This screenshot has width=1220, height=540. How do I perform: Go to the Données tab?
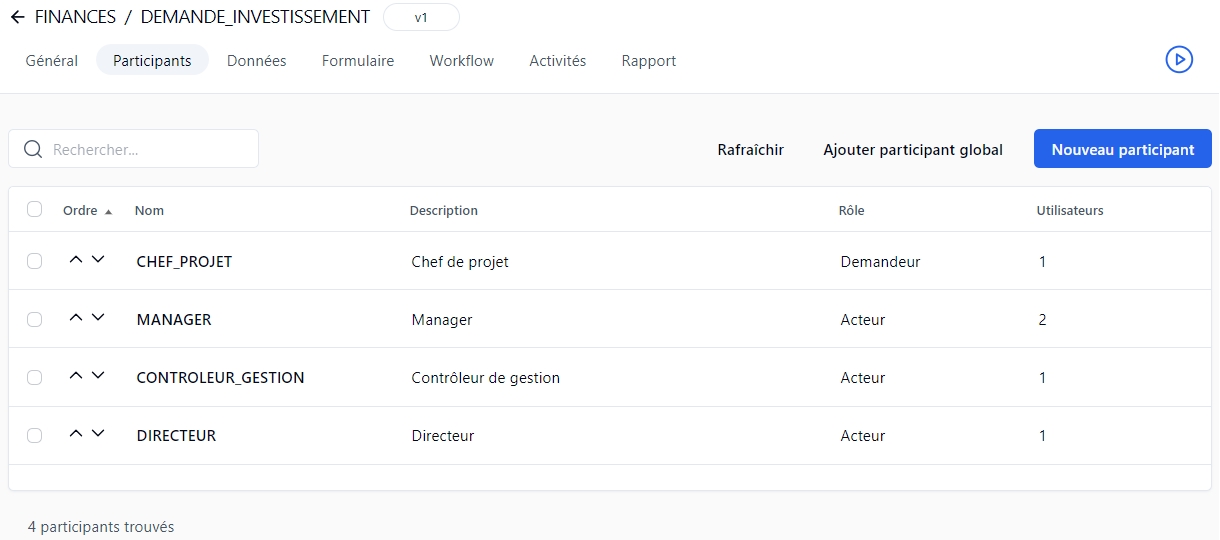pos(256,61)
